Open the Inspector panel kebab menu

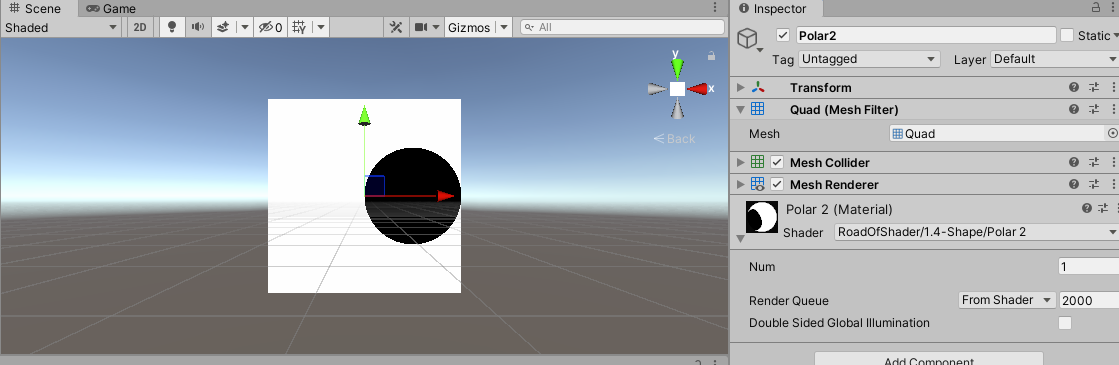1112,8
